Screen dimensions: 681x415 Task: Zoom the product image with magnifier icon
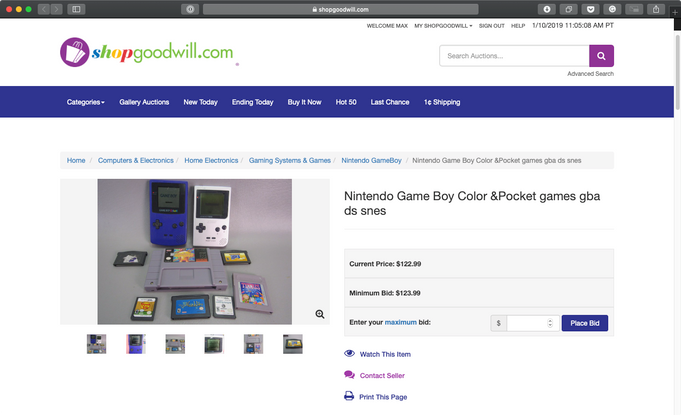click(320, 314)
